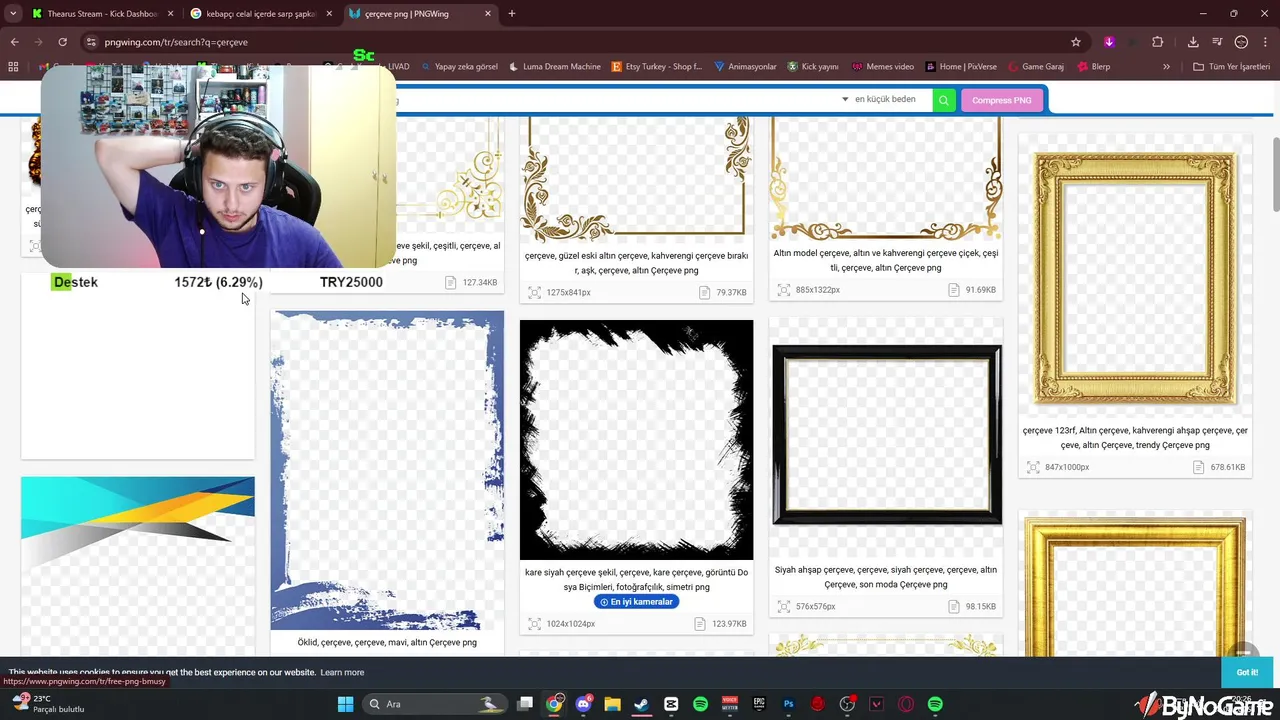Click the browser page vertical scrollbar
The height and width of the screenshot is (720, 1280).
[x=1275, y=174]
